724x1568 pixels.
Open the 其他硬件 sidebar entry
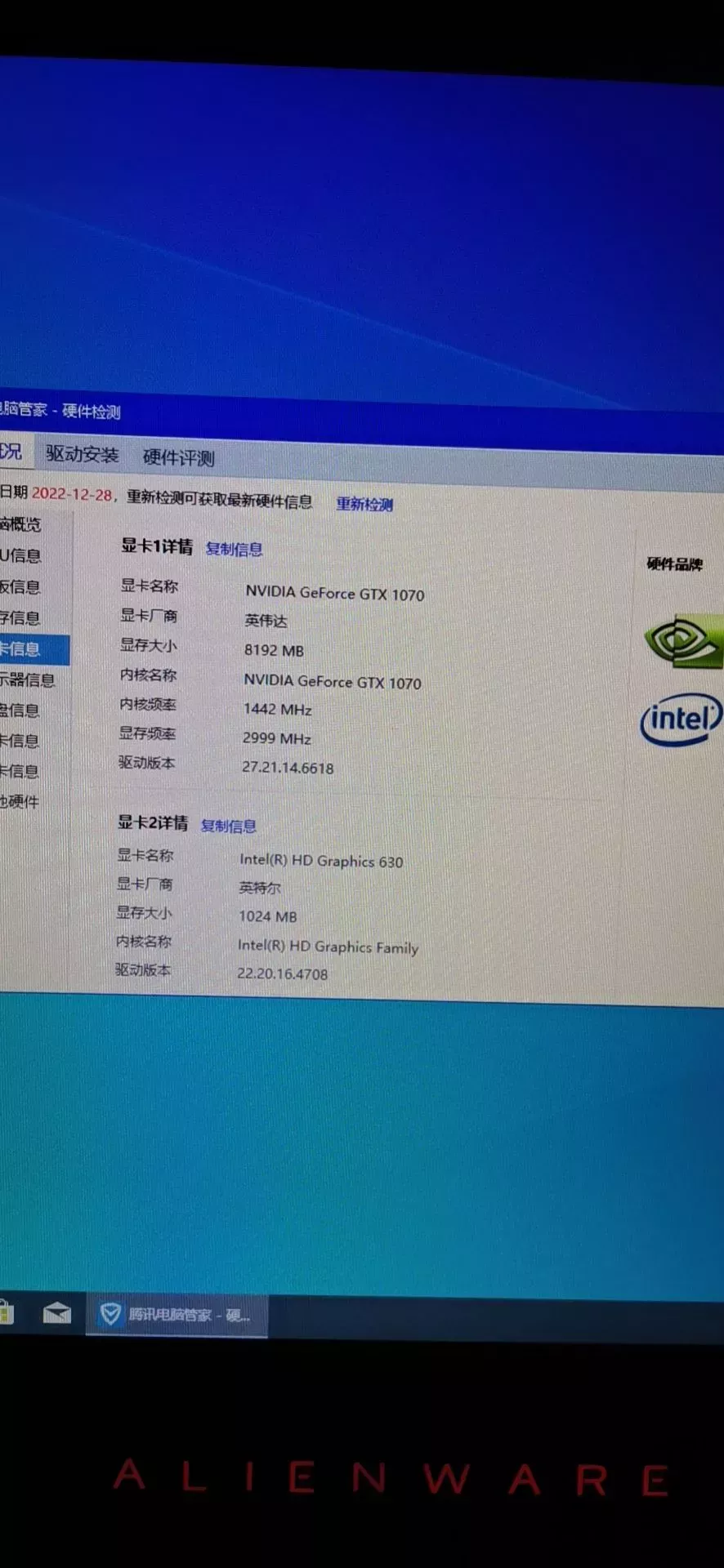(20, 801)
